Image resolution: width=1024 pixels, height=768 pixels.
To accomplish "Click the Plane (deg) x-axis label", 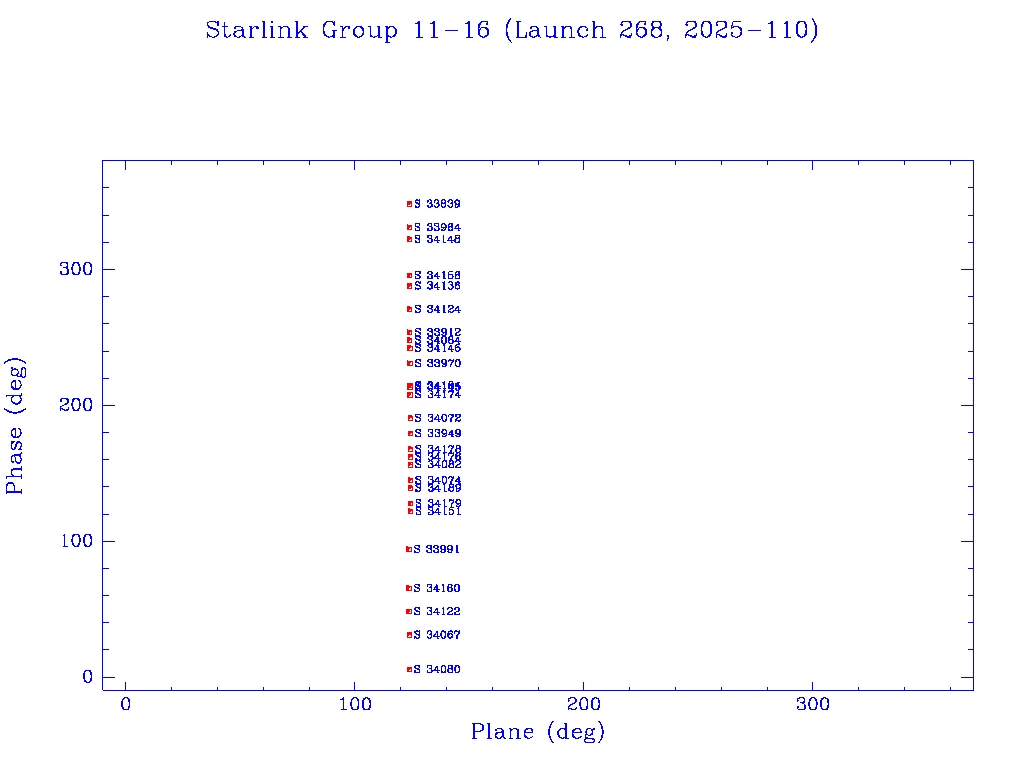I will 538,732.
